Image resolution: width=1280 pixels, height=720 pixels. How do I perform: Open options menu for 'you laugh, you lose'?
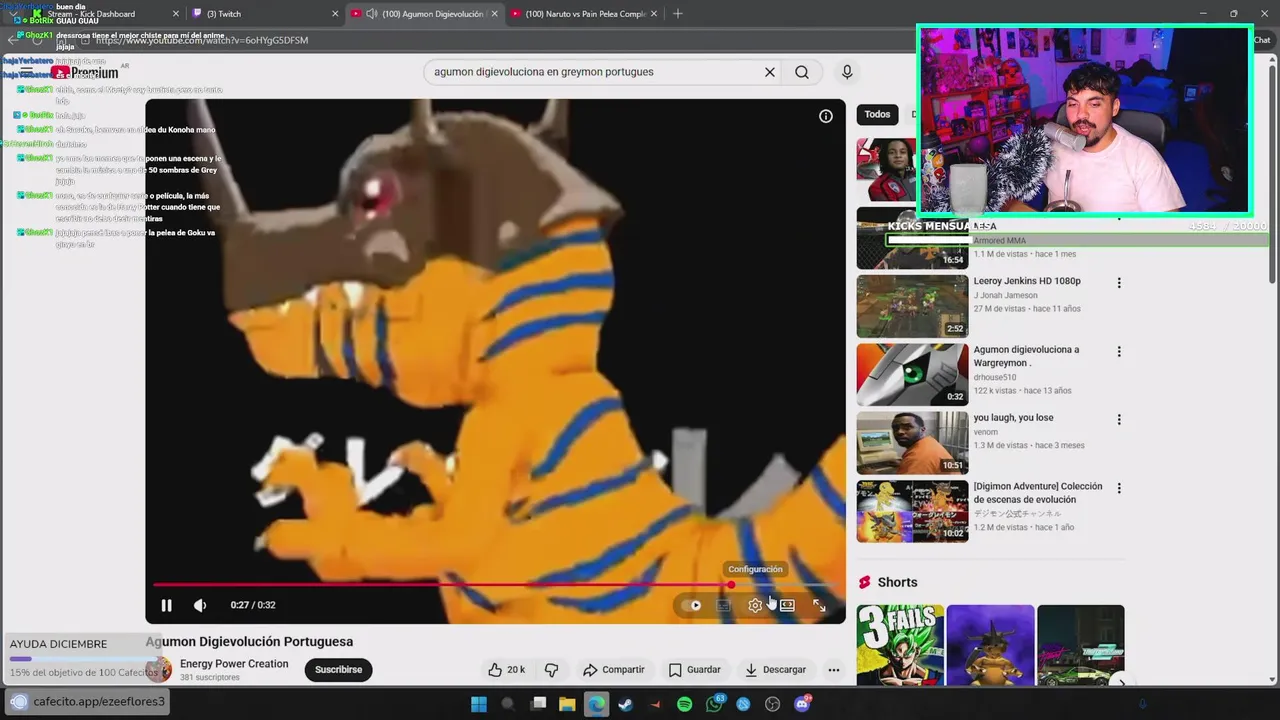[x=1119, y=420]
